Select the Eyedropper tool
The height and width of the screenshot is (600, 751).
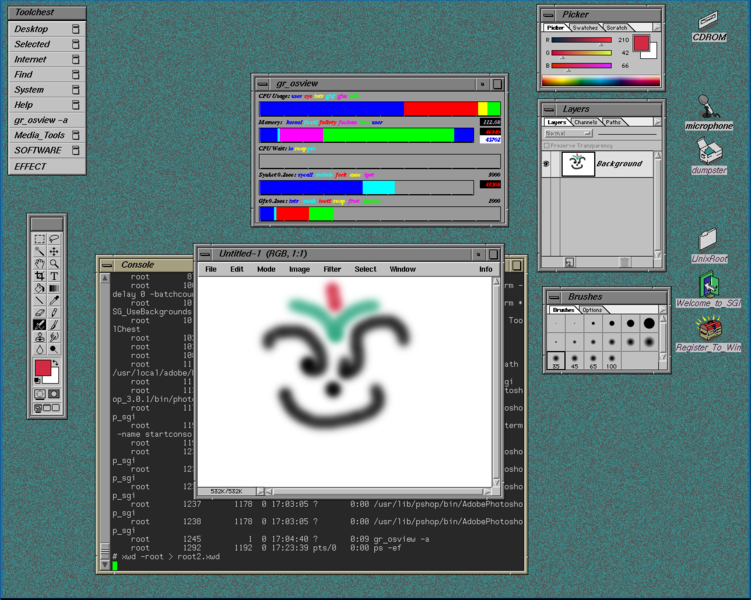(x=54, y=300)
